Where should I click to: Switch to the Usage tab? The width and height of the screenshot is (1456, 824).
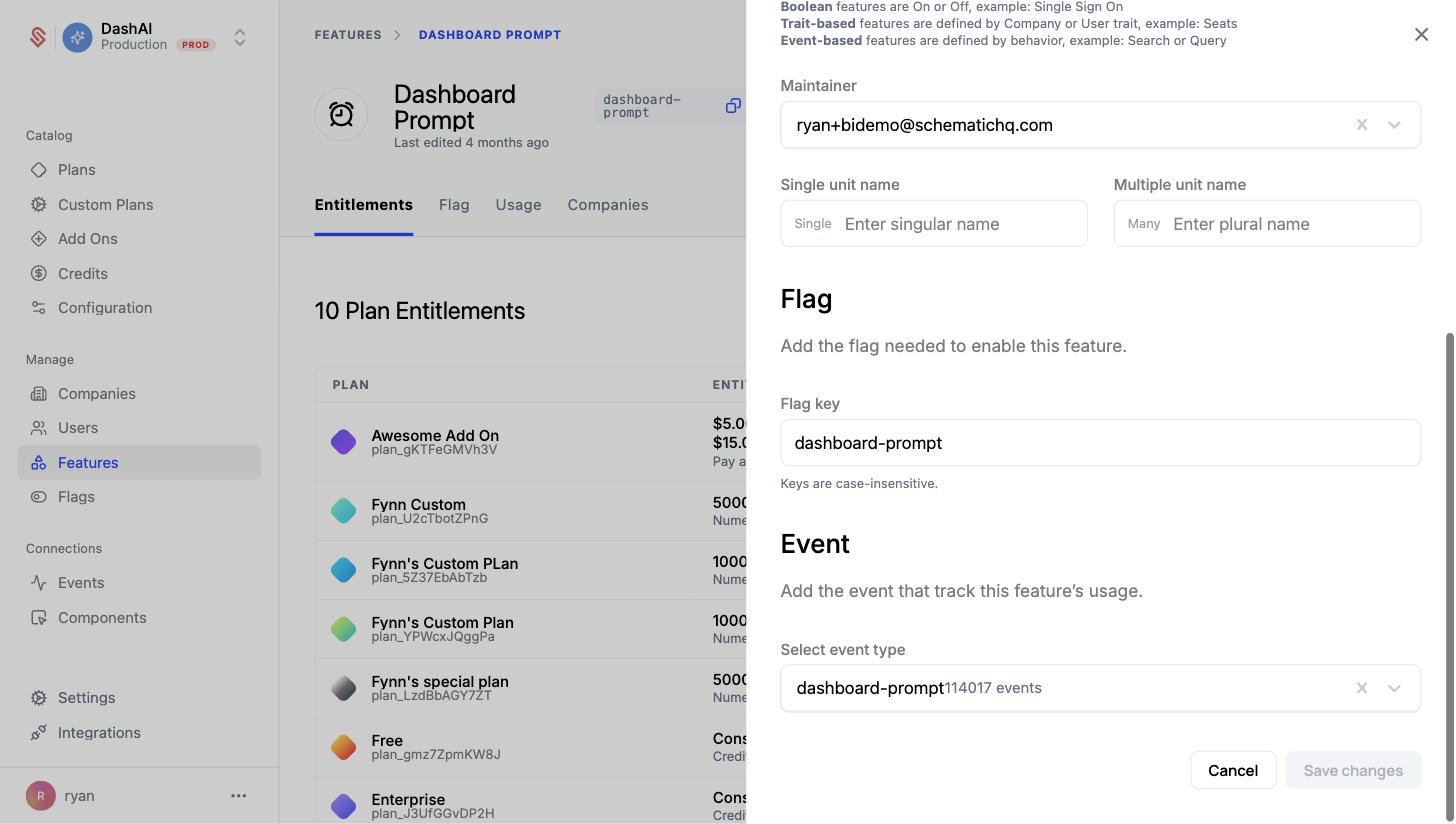pos(518,205)
